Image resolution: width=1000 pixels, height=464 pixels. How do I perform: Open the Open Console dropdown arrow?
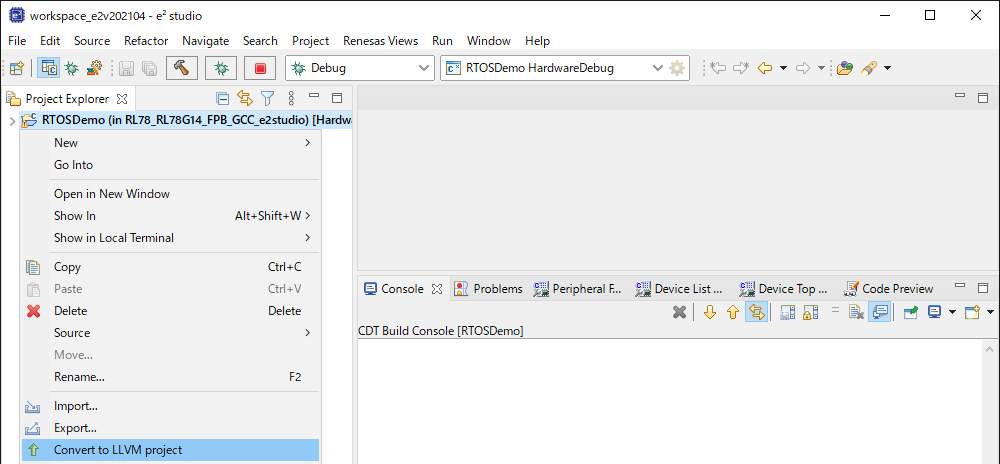point(990,312)
